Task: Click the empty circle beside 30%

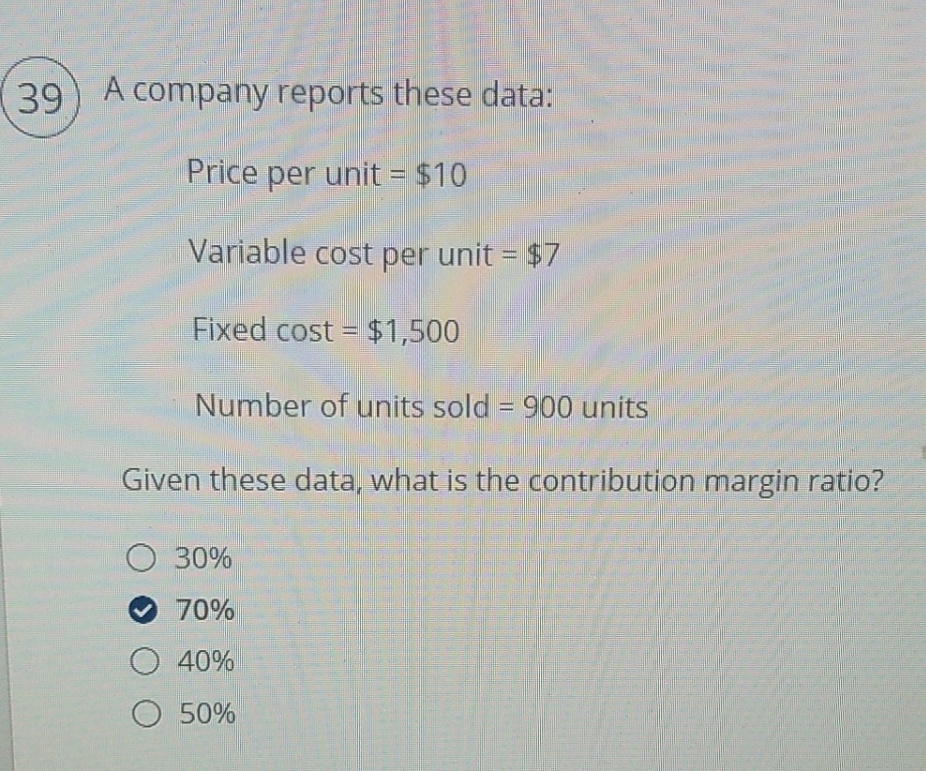Action: 144,558
